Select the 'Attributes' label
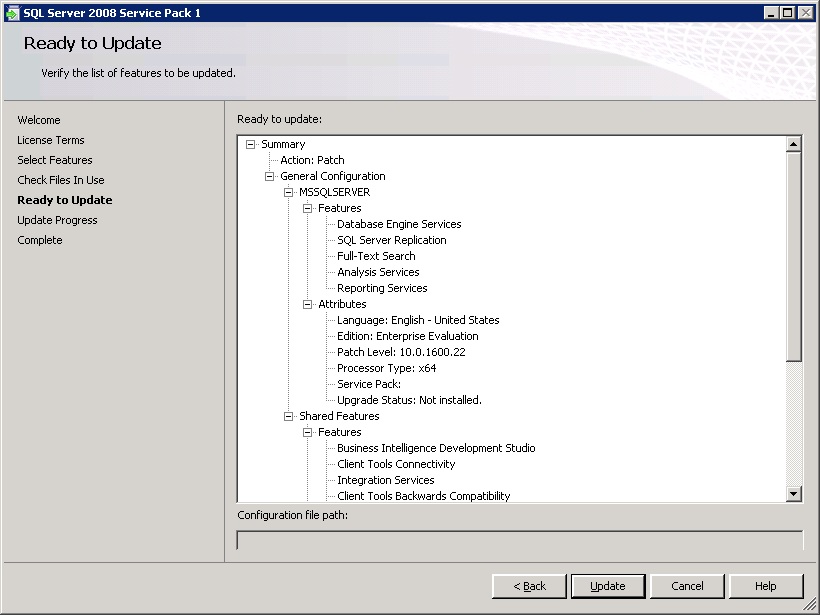This screenshot has height=615, width=820. click(x=342, y=304)
